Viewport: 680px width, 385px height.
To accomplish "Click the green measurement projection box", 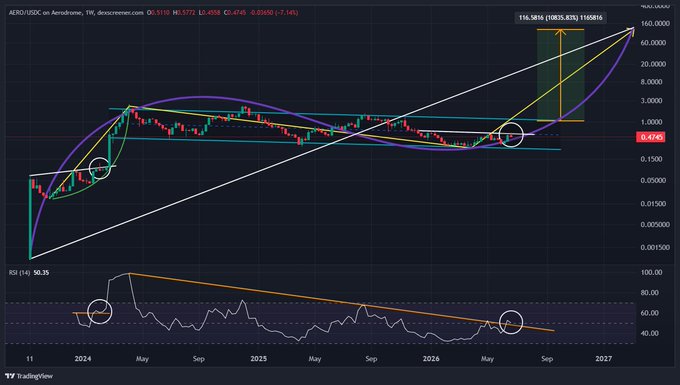I will pyautogui.click(x=561, y=75).
